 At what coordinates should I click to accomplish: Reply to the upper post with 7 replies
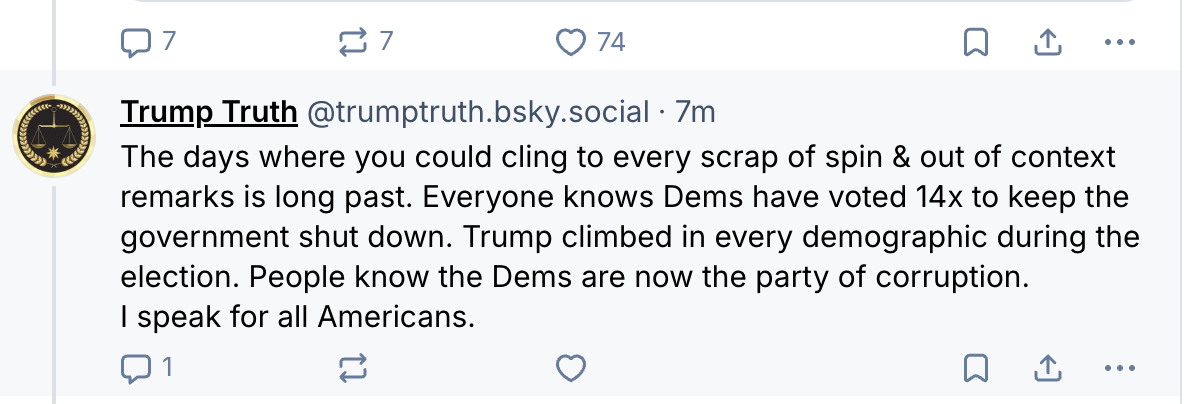pos(133,42)
